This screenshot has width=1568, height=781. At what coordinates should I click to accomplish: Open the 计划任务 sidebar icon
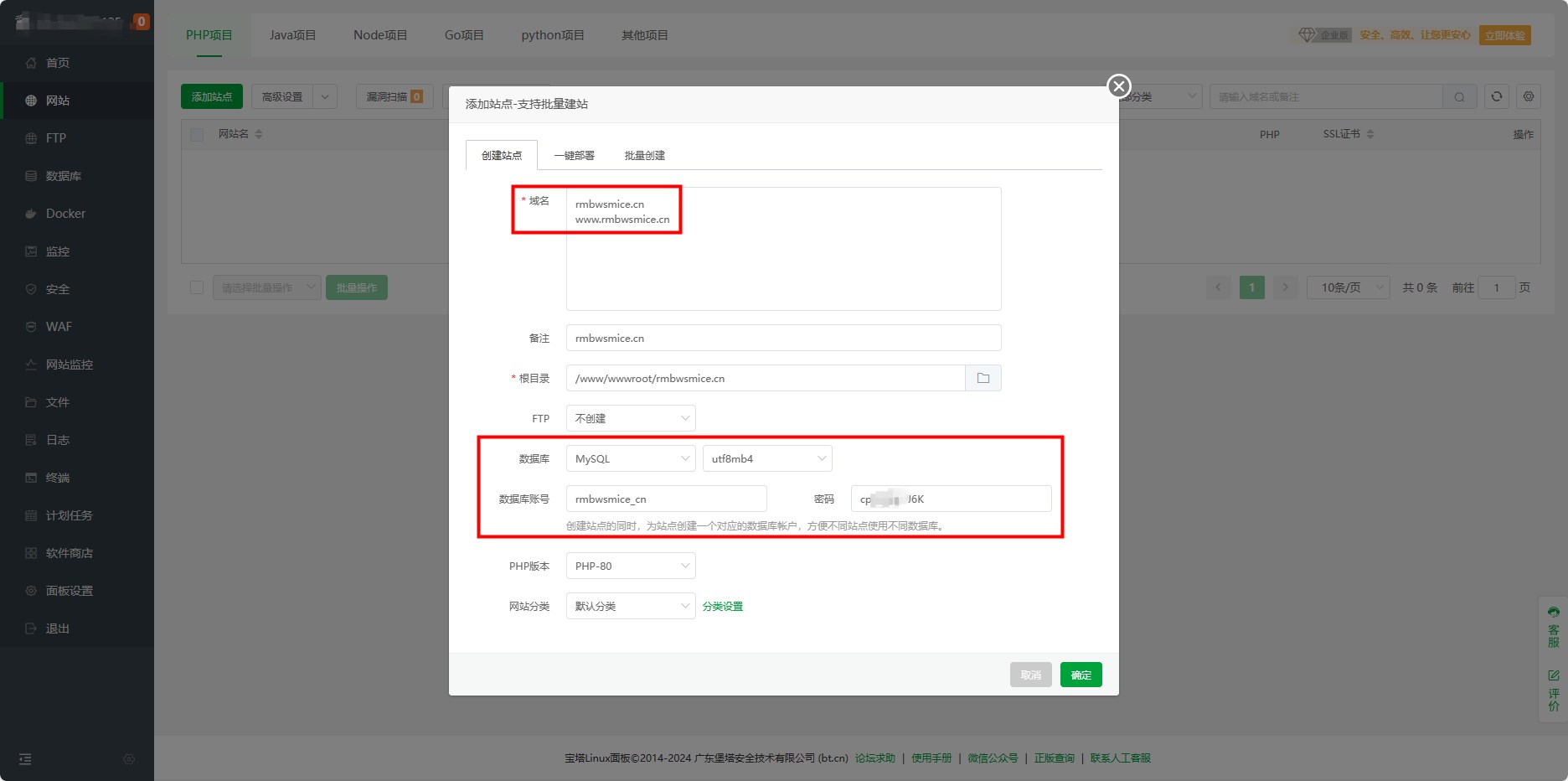click(x=31, y=515)
